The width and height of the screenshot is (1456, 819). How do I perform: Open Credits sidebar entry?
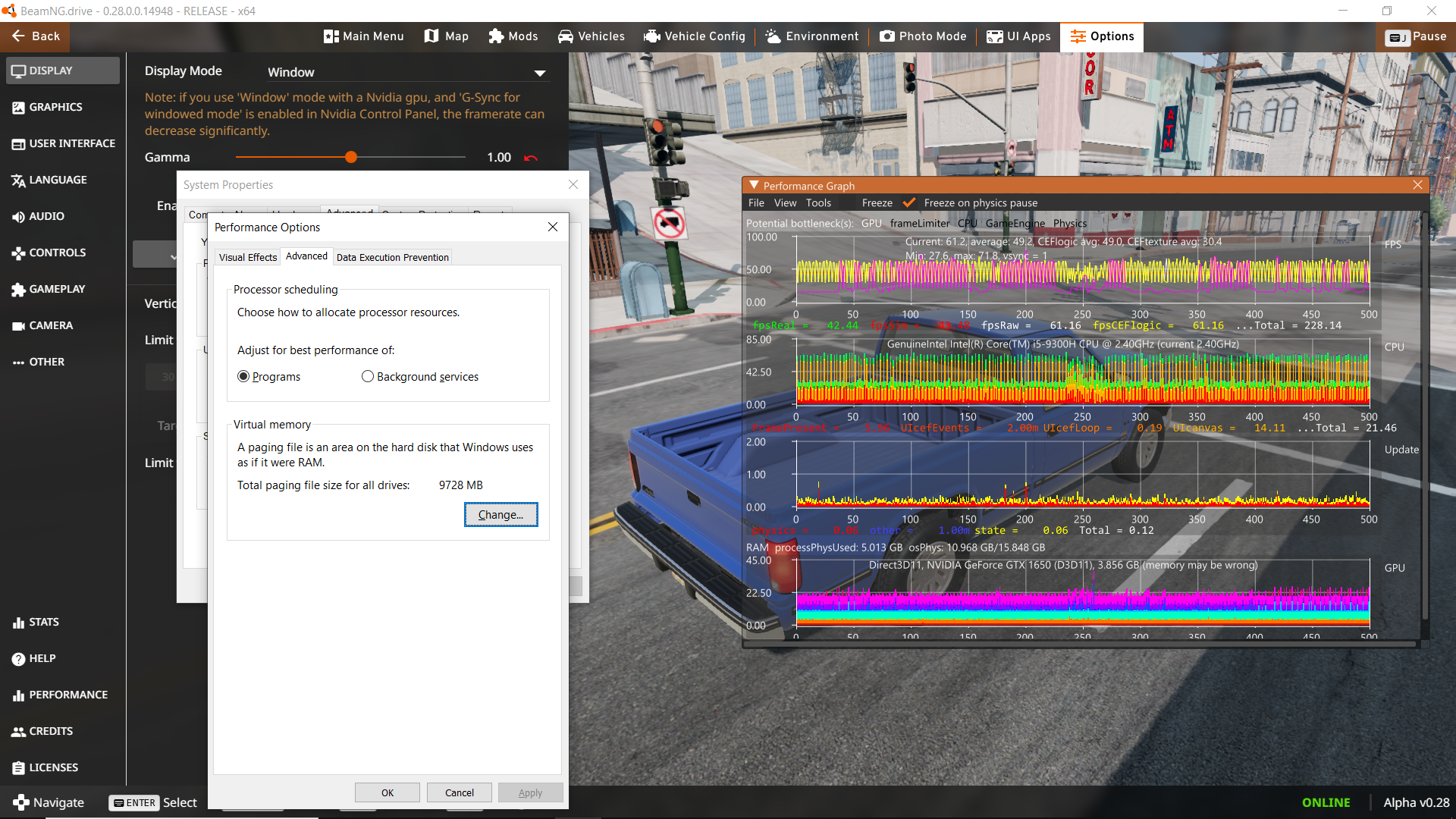click(62, 731)
